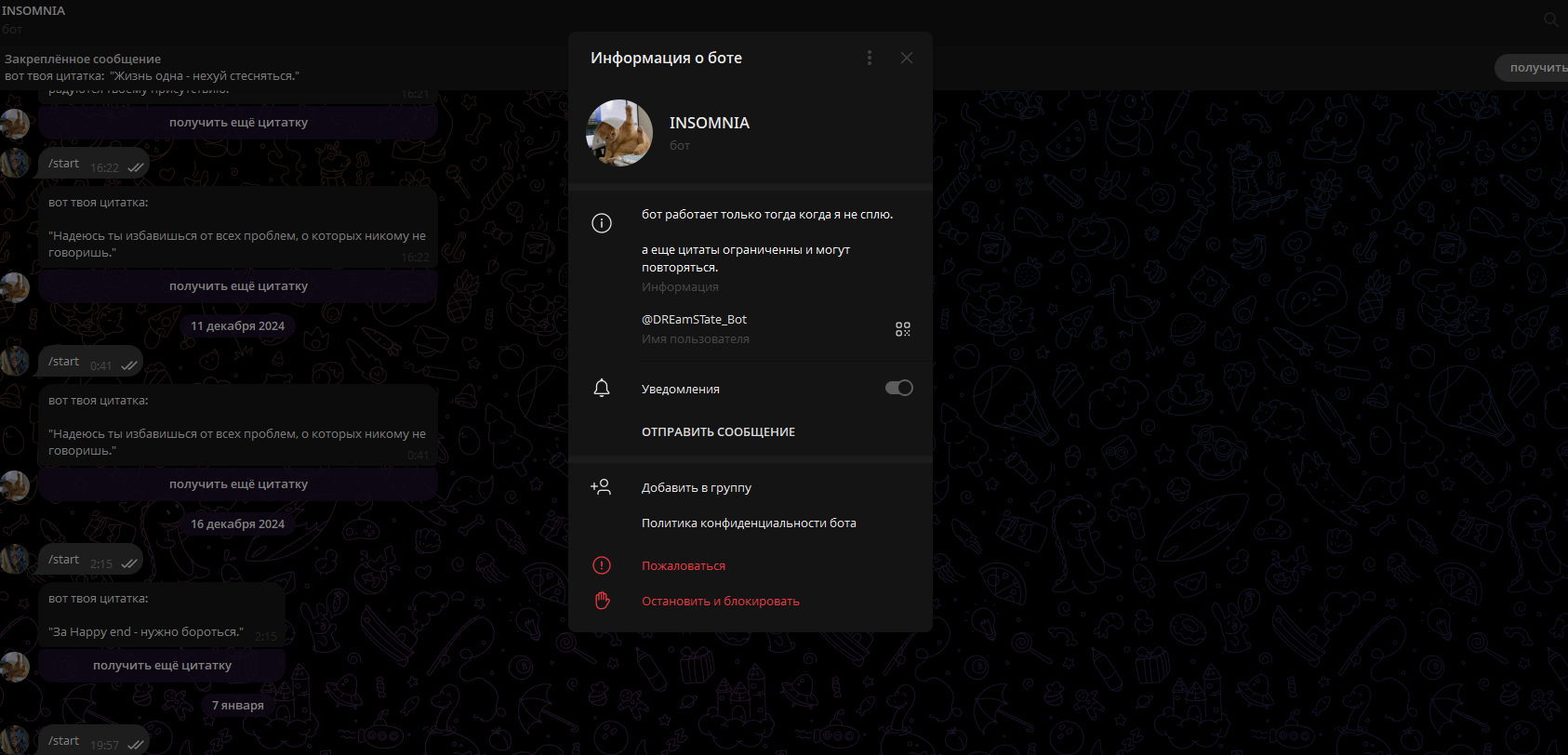Open the search icon in chat header

1551,19
